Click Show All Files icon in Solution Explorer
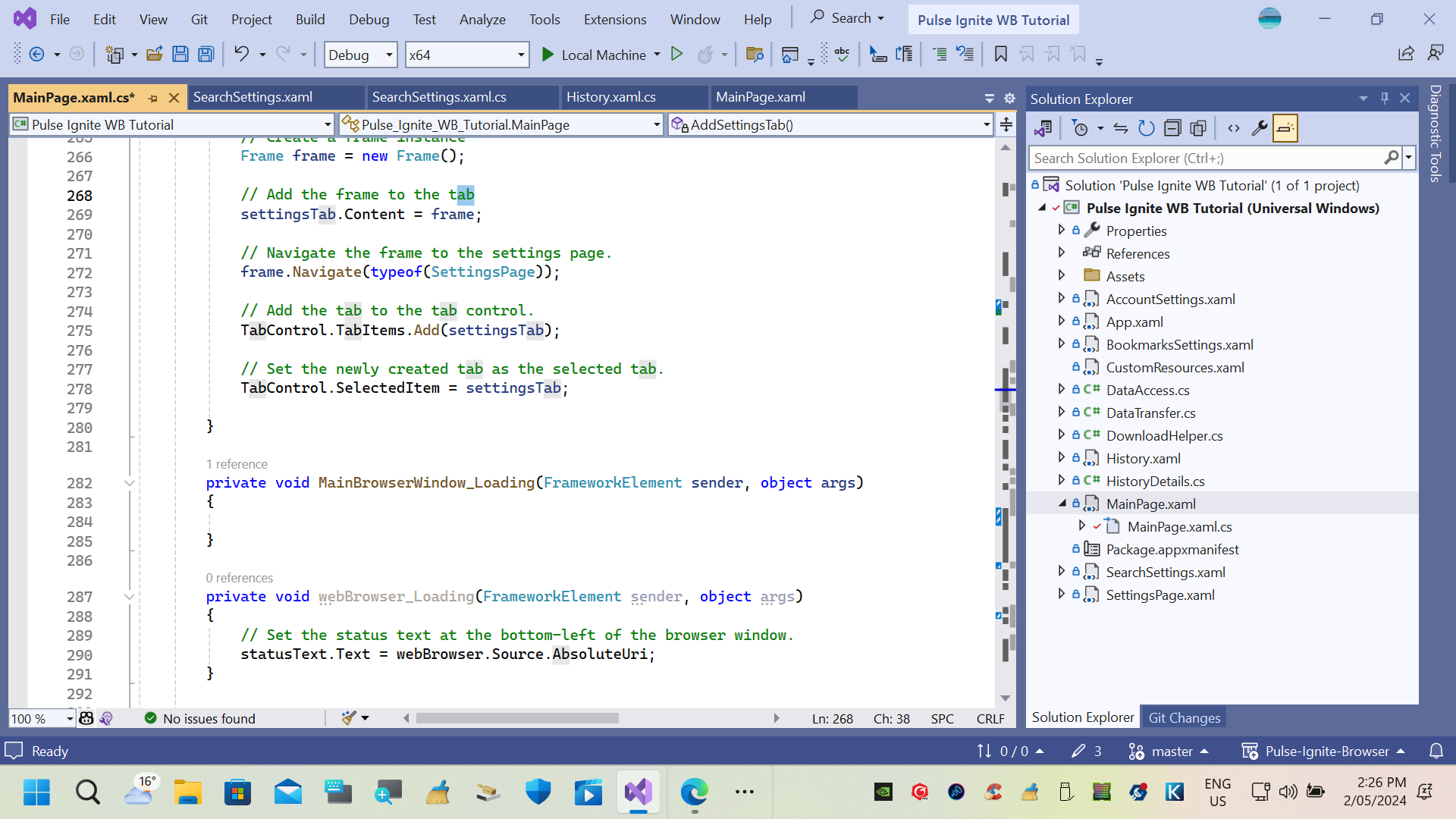 pos(1198,128)
